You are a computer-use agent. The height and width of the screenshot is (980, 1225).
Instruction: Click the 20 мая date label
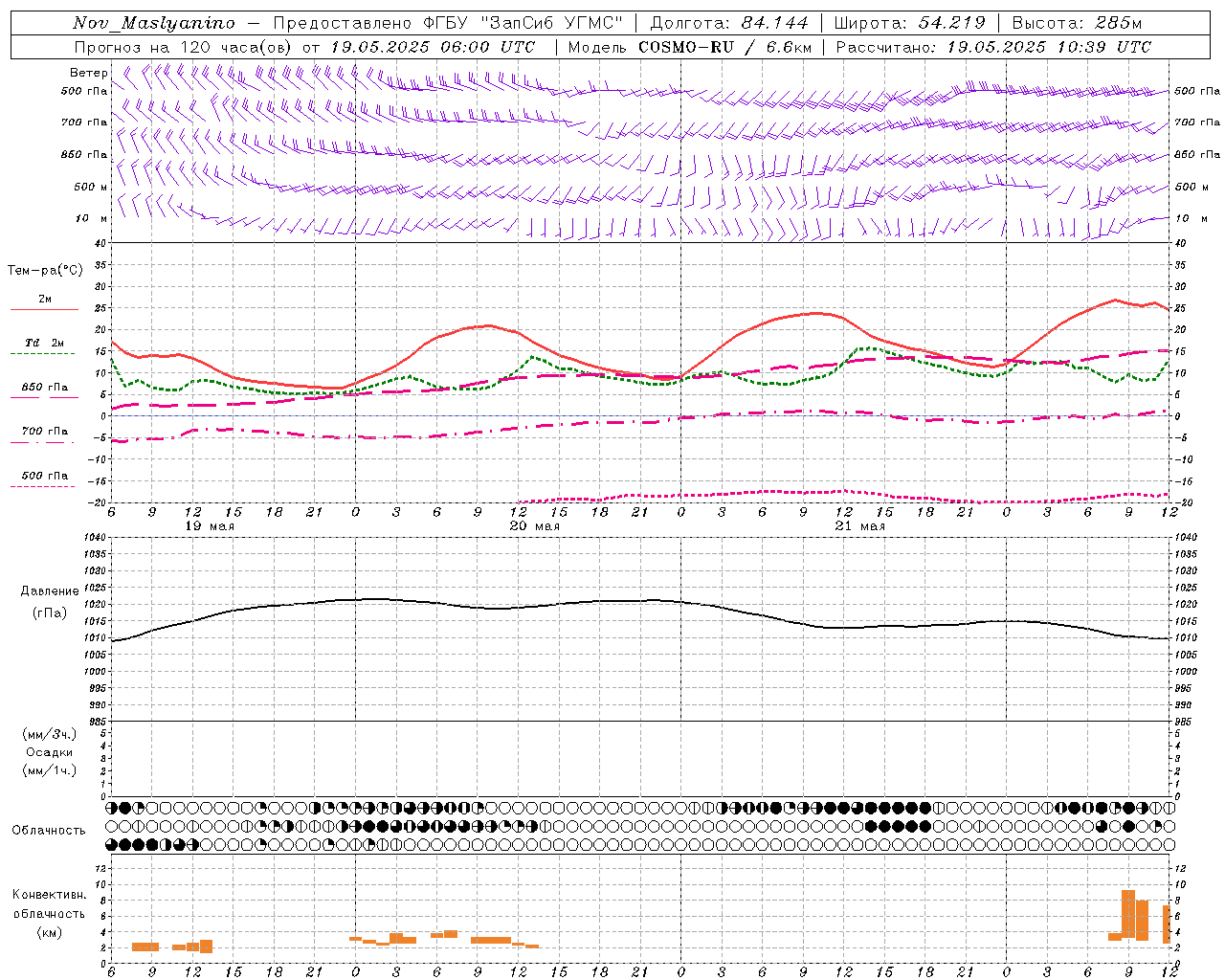point(535,526)
